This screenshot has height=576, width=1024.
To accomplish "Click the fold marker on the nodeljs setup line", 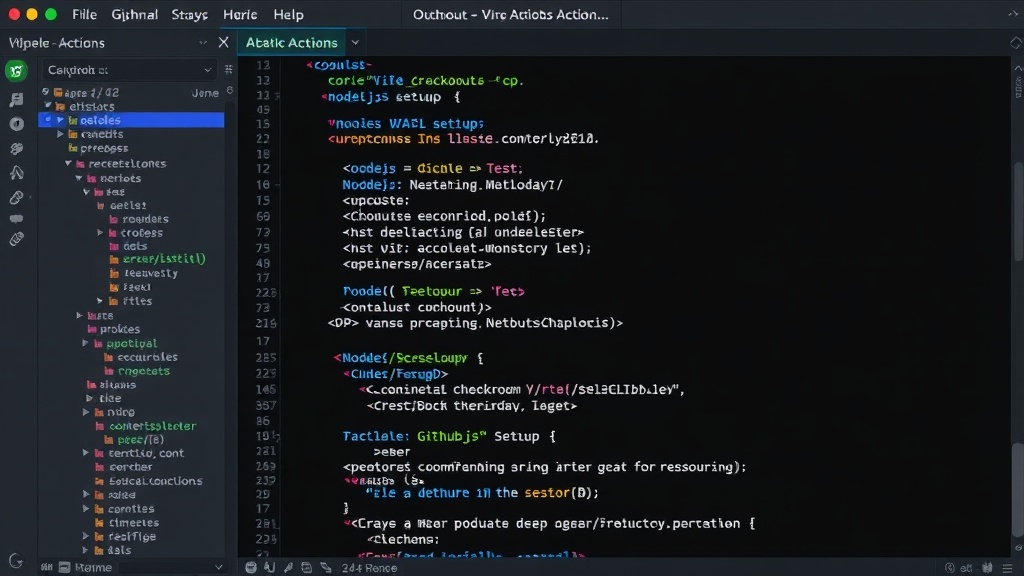I will pos(278,97).
